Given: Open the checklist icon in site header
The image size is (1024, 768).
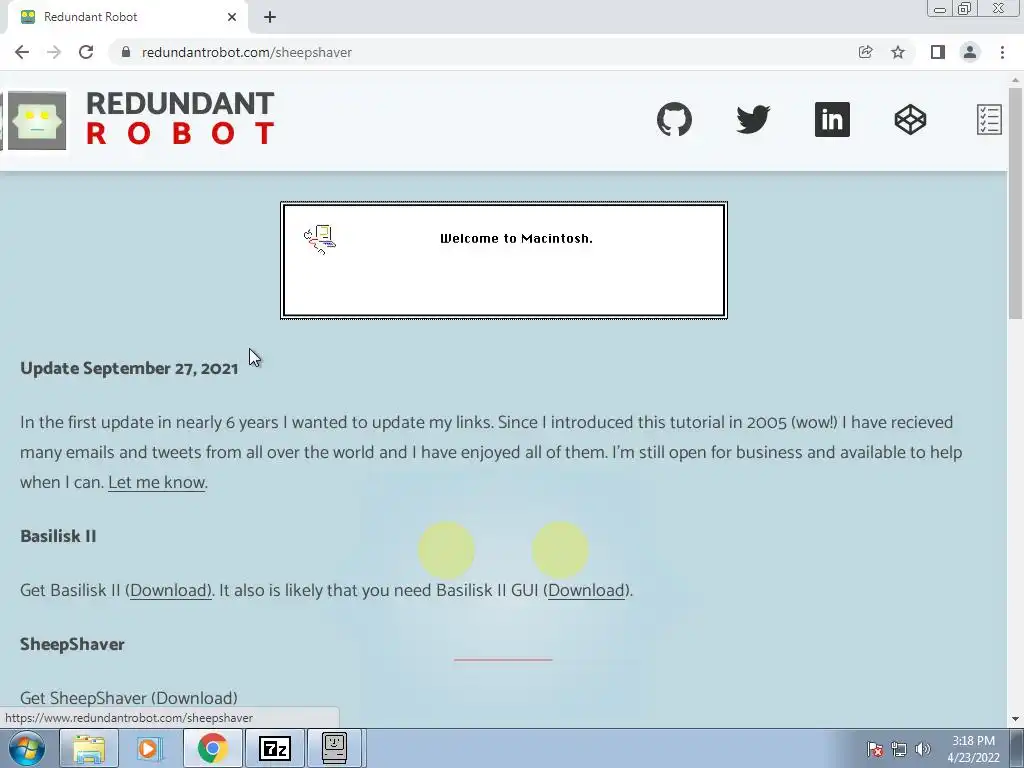Looking at the screenshot, I should tap(989, 120).
